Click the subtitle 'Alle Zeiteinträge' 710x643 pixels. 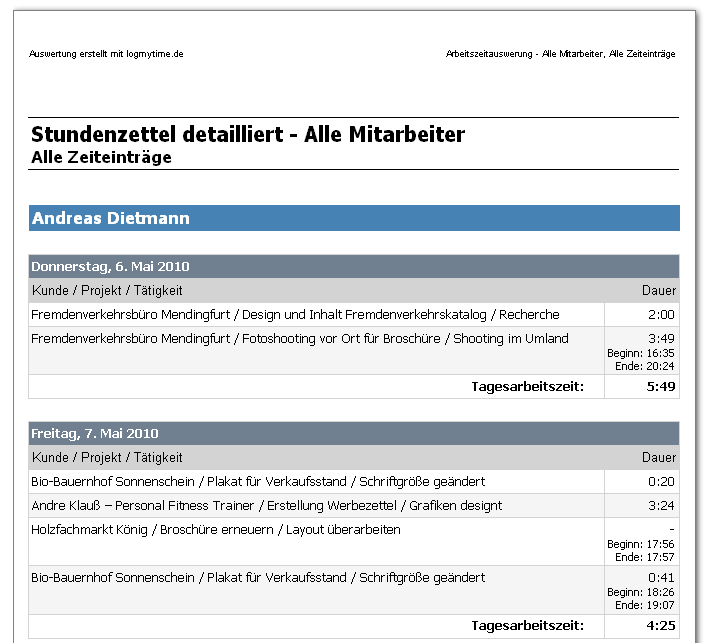click(101, 157)
